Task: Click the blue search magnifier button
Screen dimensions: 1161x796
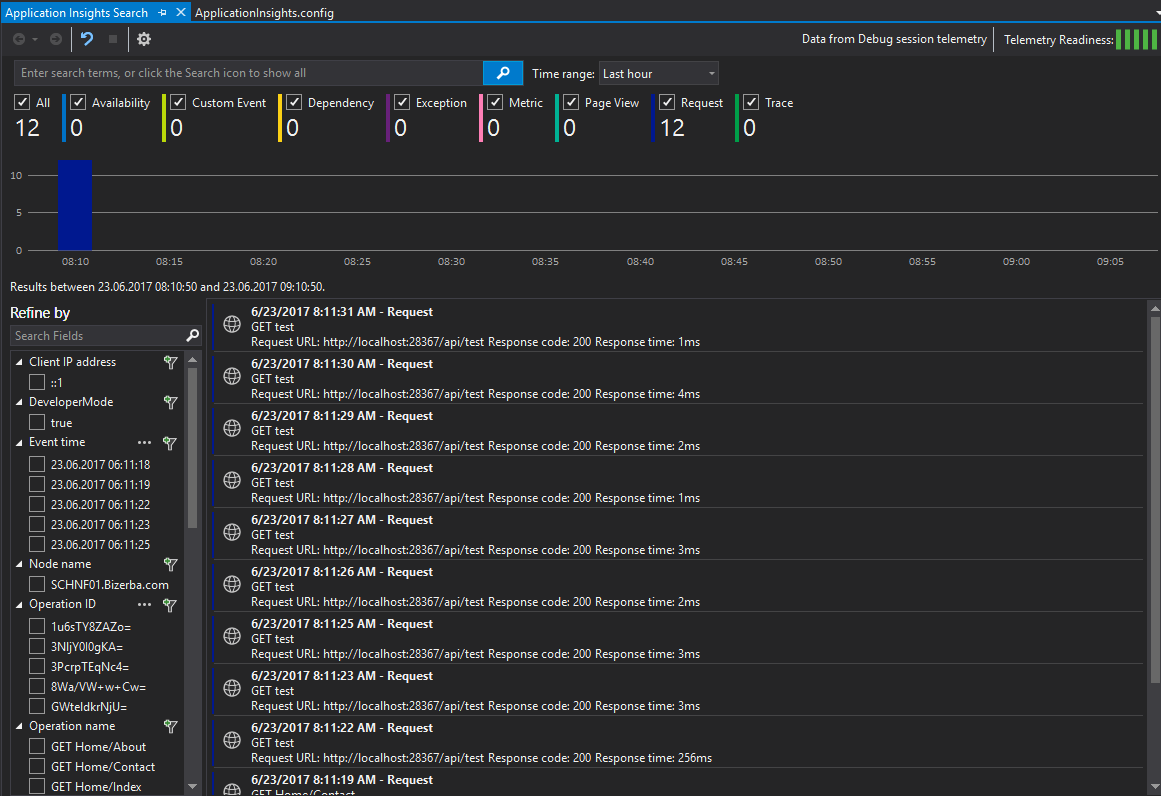Action: point(503,73)
